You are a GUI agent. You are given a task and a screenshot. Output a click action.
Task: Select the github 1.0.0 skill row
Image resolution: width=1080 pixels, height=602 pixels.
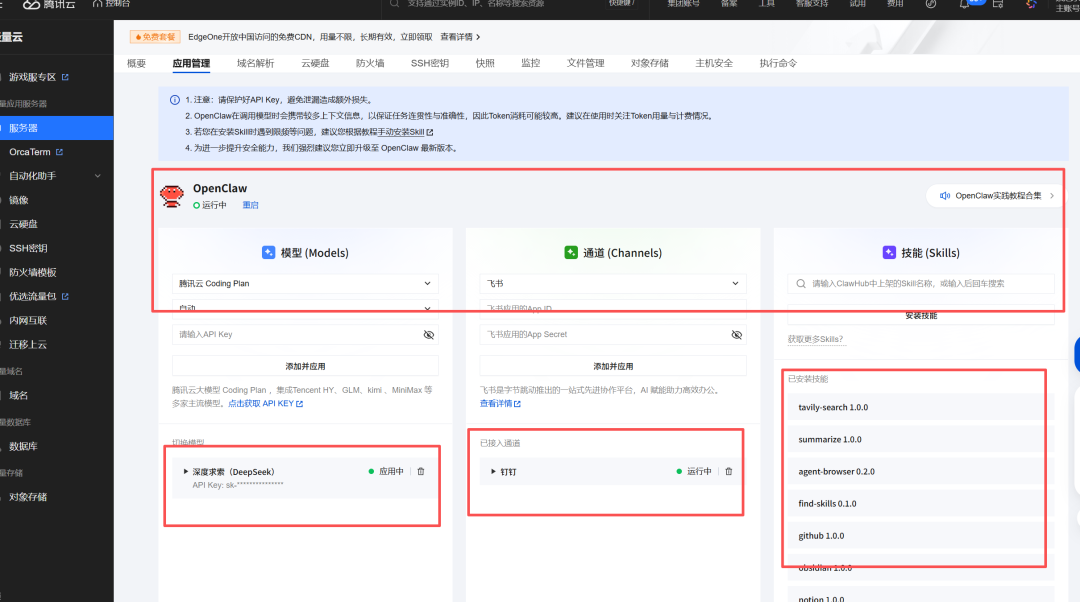tap(920, 536)
